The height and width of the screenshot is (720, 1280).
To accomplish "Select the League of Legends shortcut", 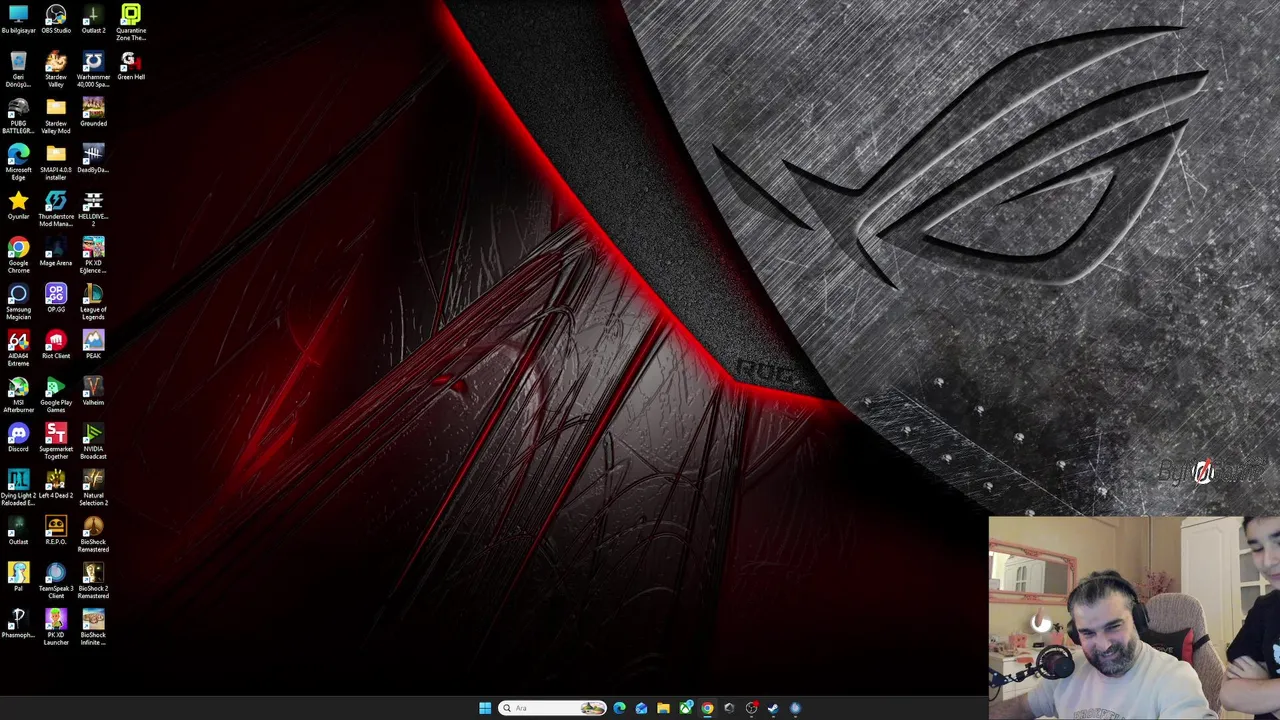I will click(93, 302).
